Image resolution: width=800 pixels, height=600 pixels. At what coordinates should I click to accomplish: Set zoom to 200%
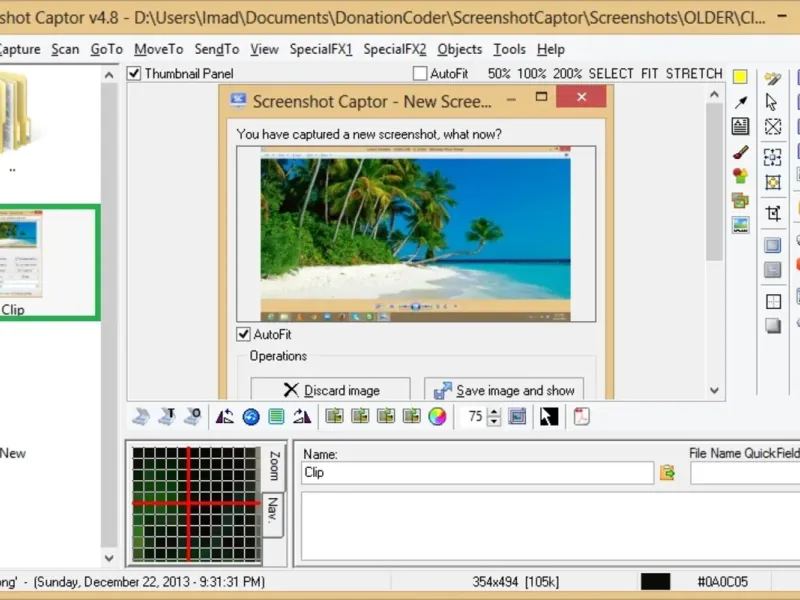(567, 73)
